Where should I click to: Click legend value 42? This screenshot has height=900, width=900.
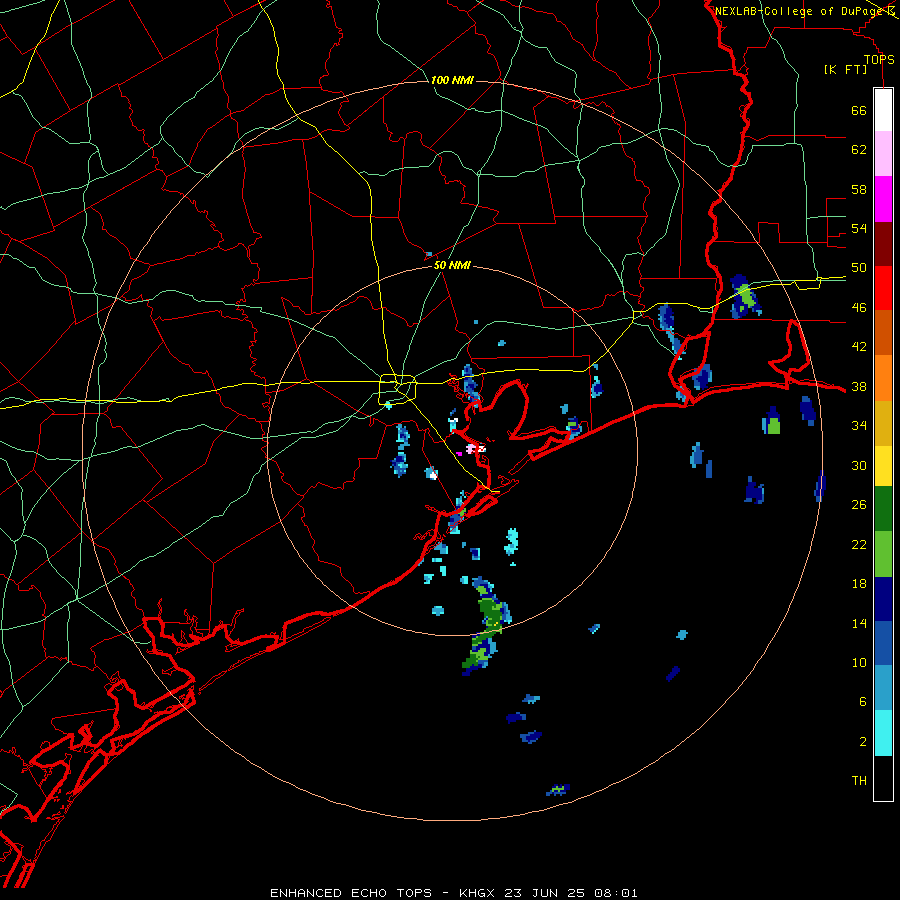coord(859,347)
